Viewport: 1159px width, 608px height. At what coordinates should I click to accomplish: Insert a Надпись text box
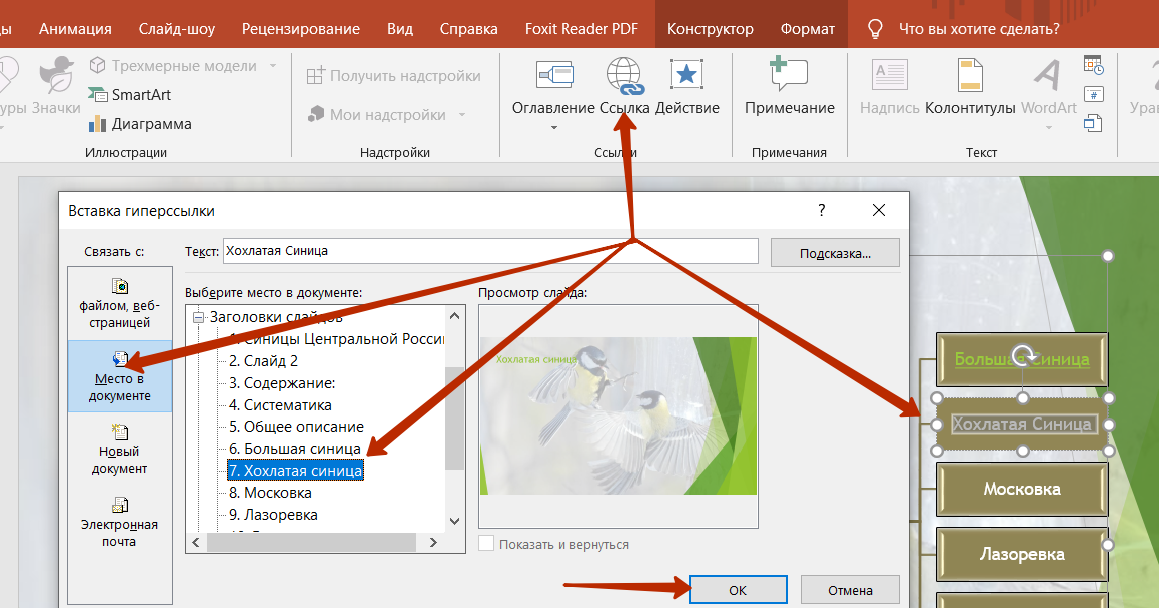(x=889, y=87)
